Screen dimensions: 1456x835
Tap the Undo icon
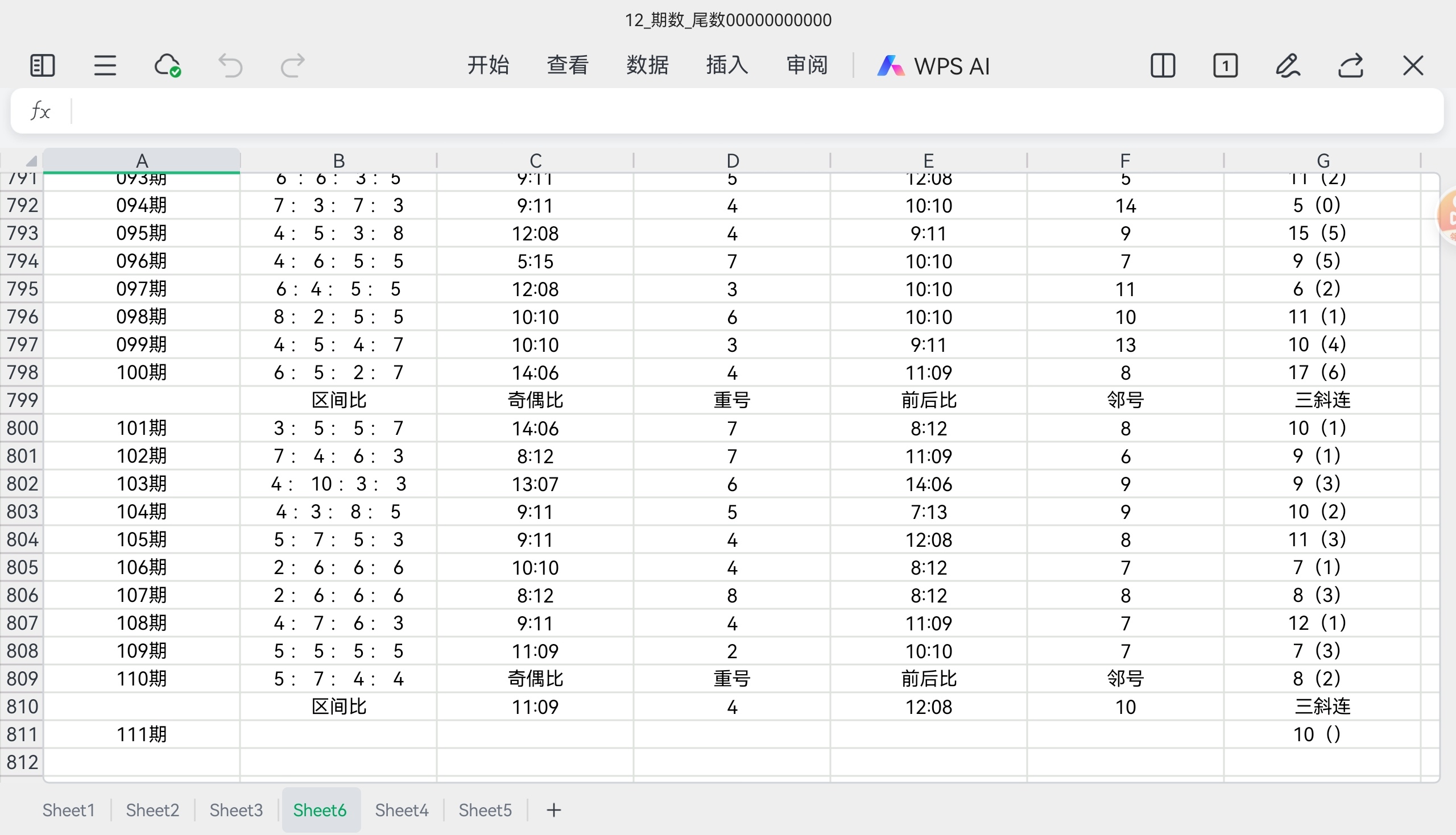(230, 65)
